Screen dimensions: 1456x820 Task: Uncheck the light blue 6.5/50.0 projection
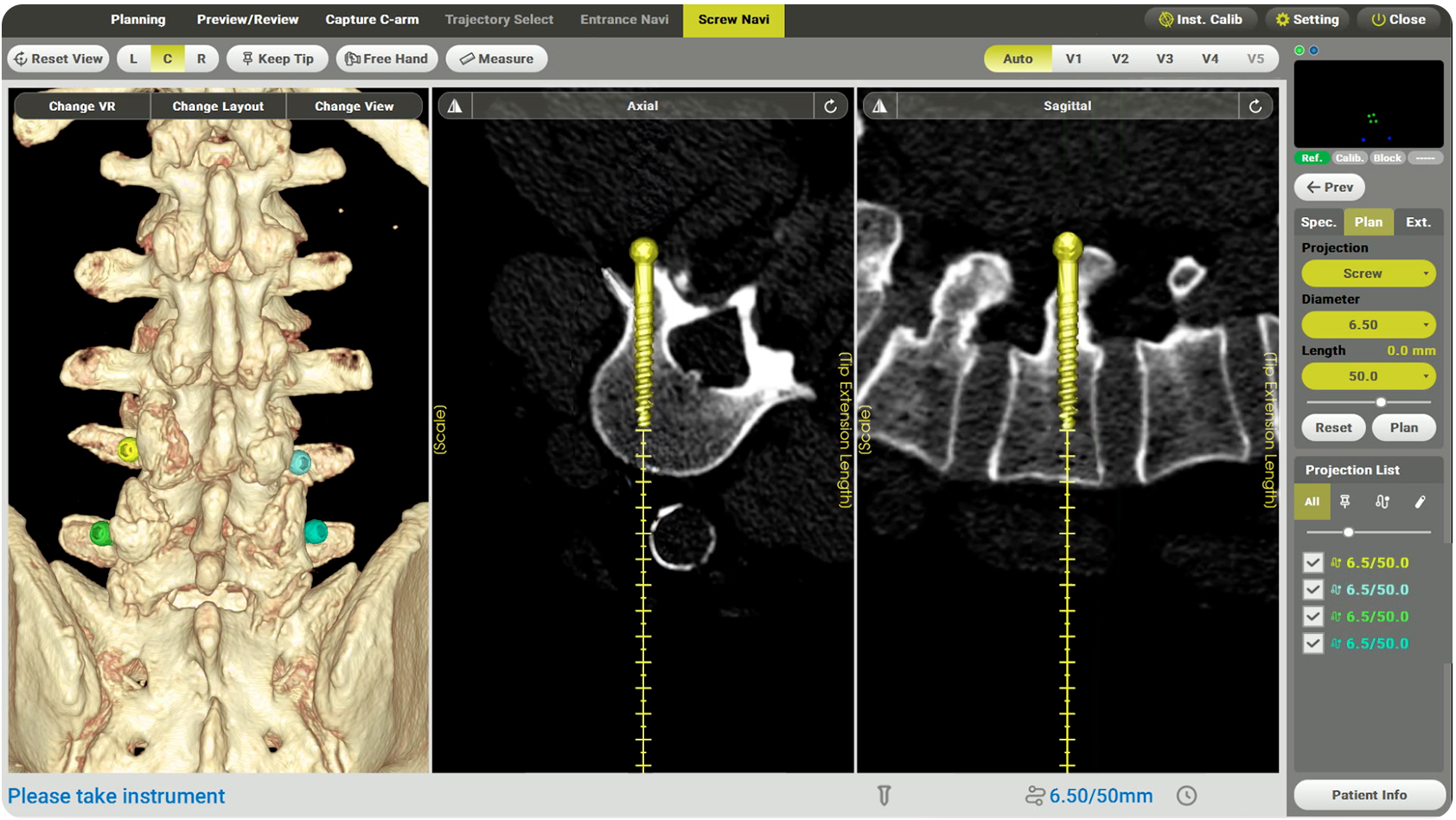click(1312, 590)
